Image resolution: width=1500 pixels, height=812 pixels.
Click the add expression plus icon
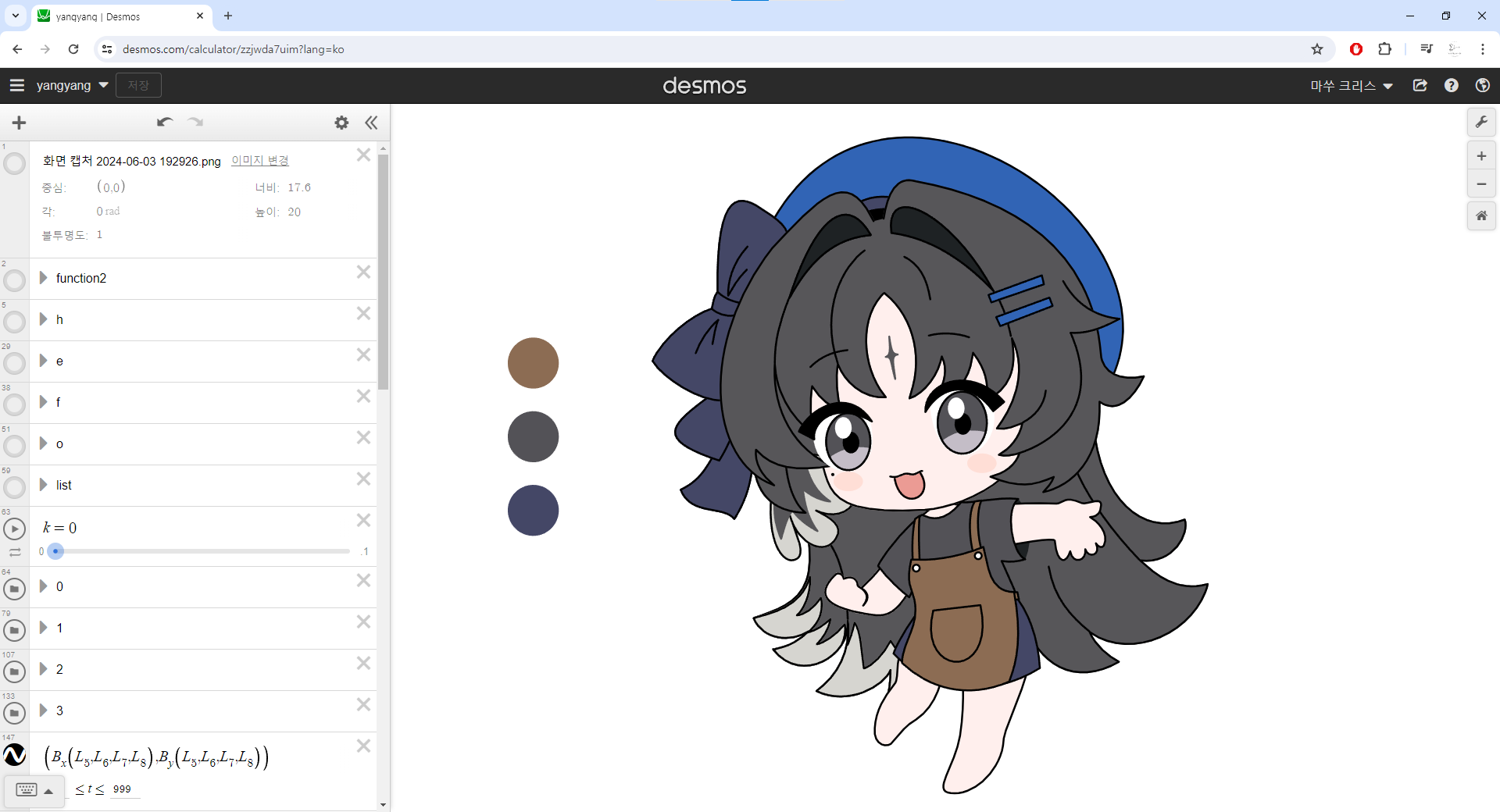click(20, 123)
